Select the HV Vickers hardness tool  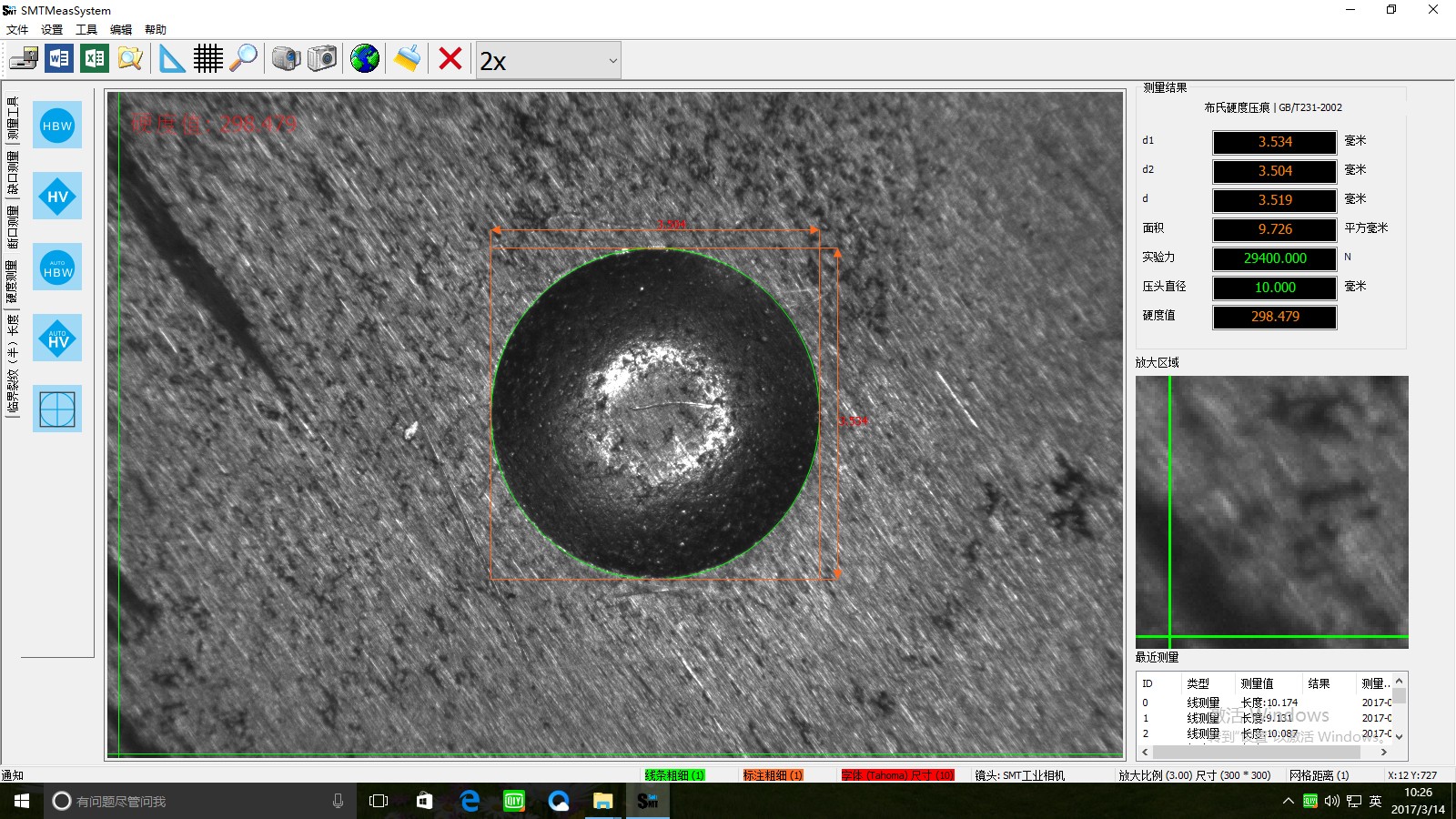click(x=57, y=196)
